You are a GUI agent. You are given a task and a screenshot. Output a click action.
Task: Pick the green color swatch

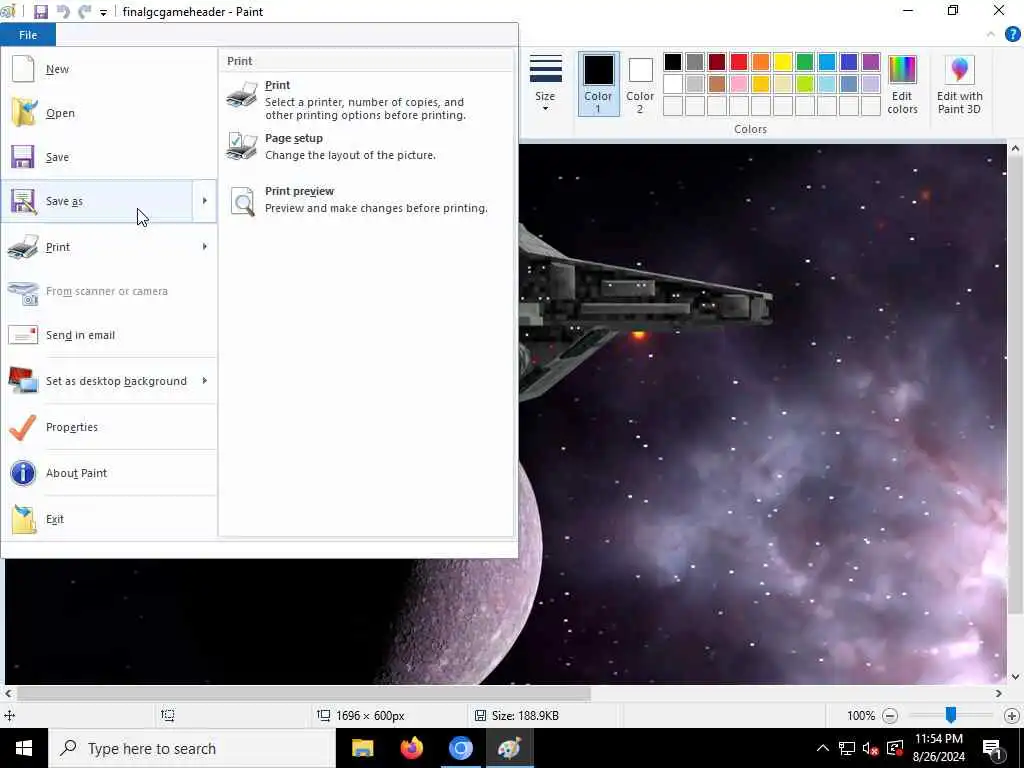(x=805, y=62)
